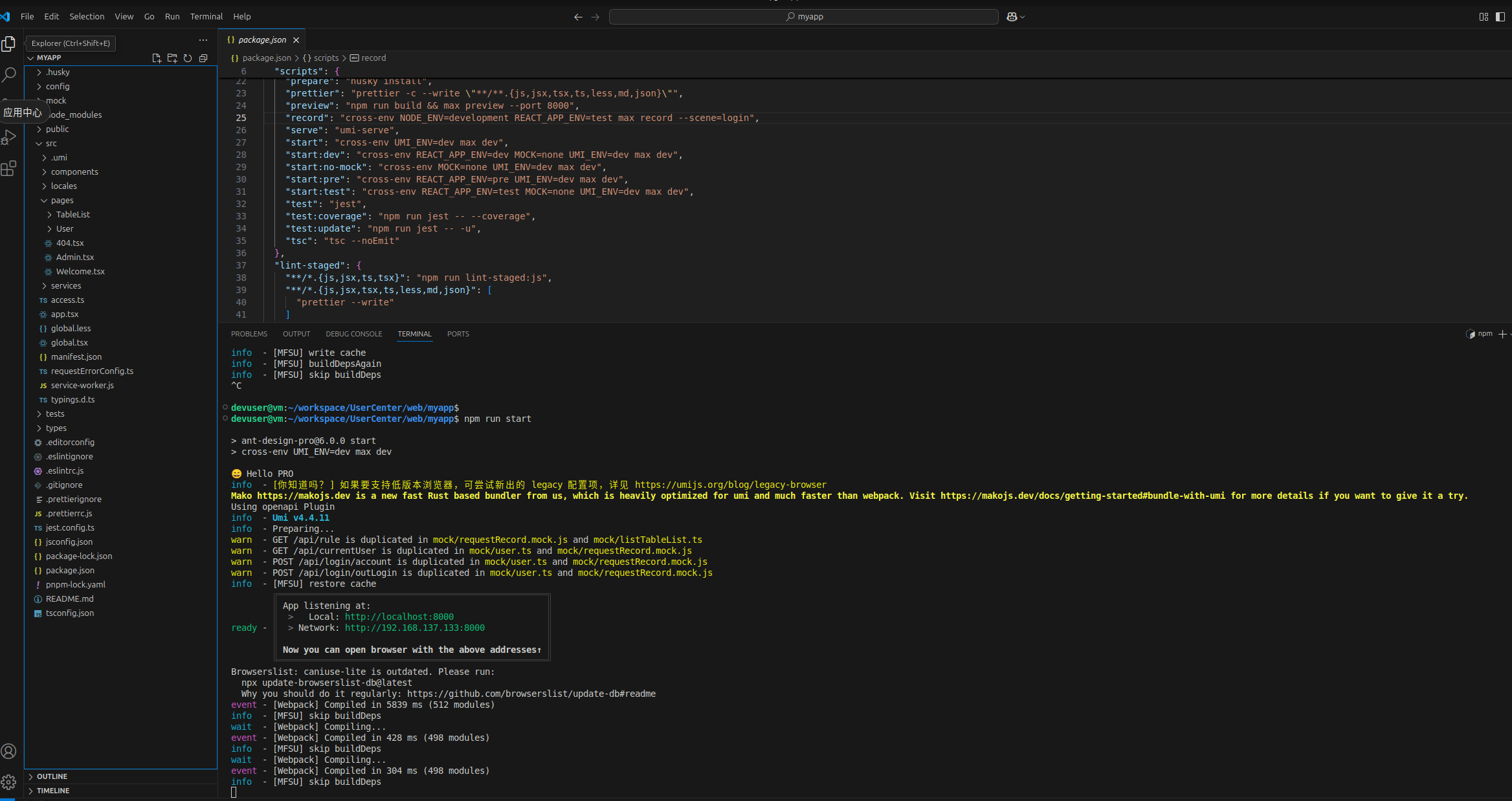Open the Copilot chat icon

1012,17
